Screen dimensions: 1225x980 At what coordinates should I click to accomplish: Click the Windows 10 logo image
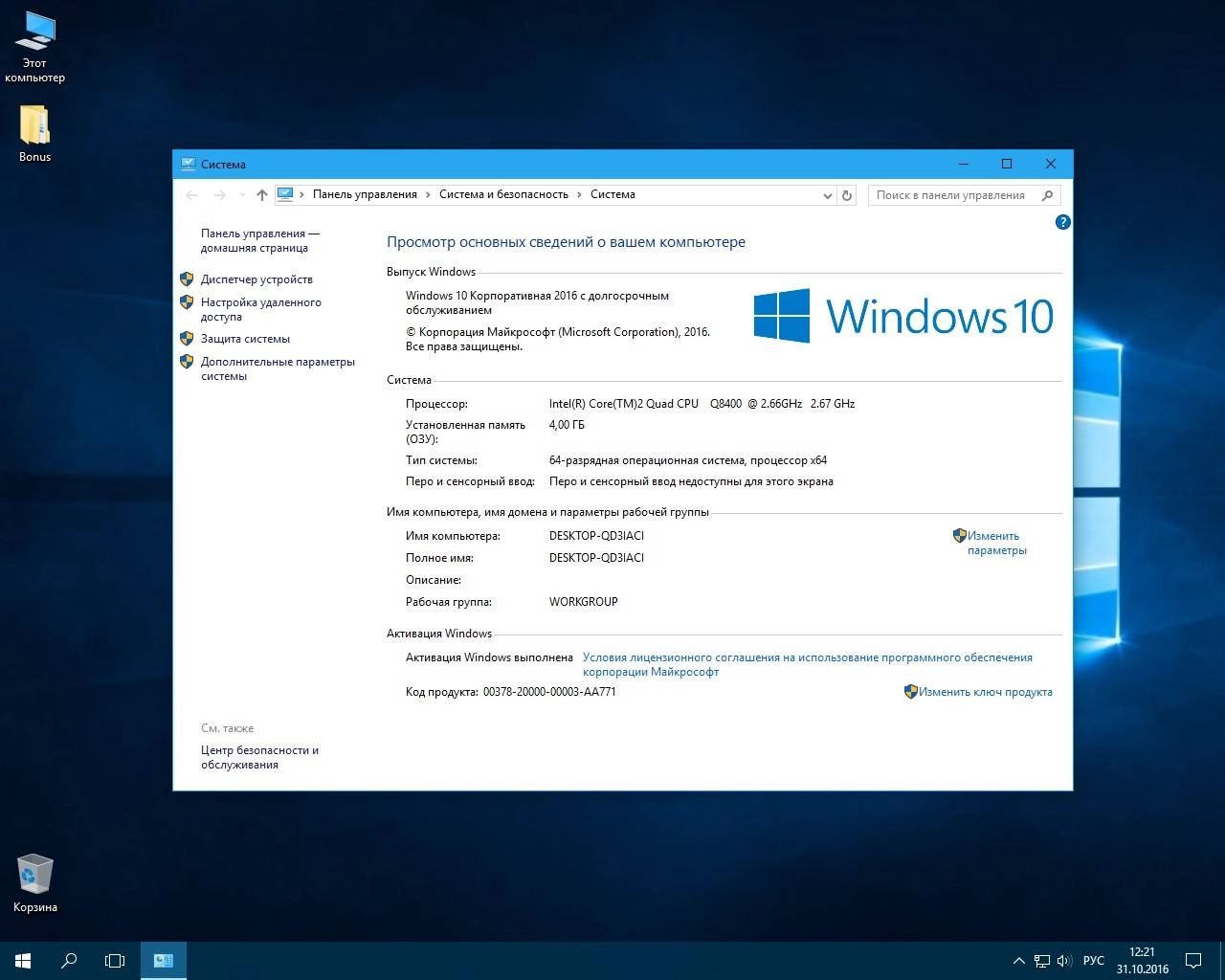[x=903, y=316]
